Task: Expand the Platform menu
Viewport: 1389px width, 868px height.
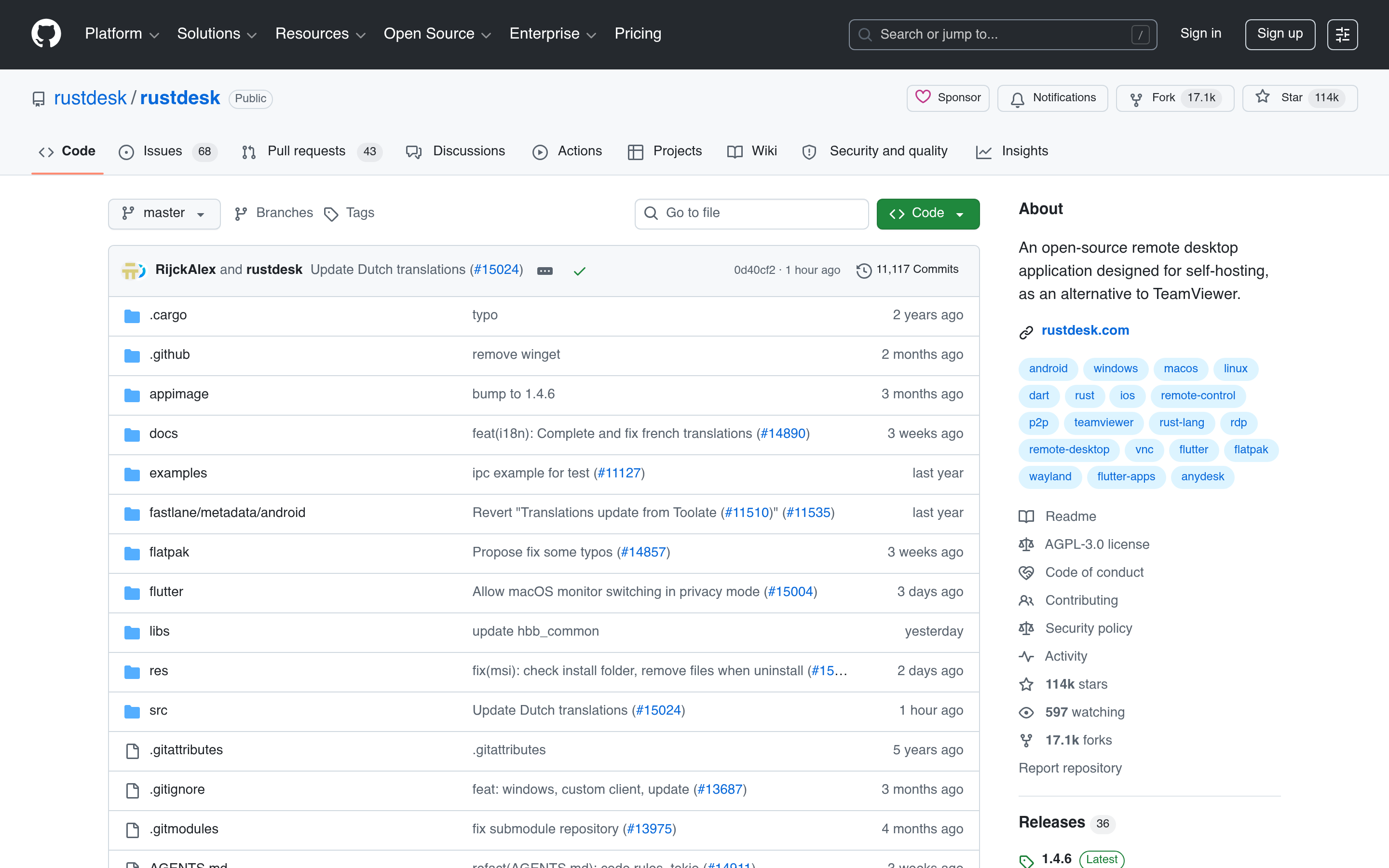Action: click(122, 34)
